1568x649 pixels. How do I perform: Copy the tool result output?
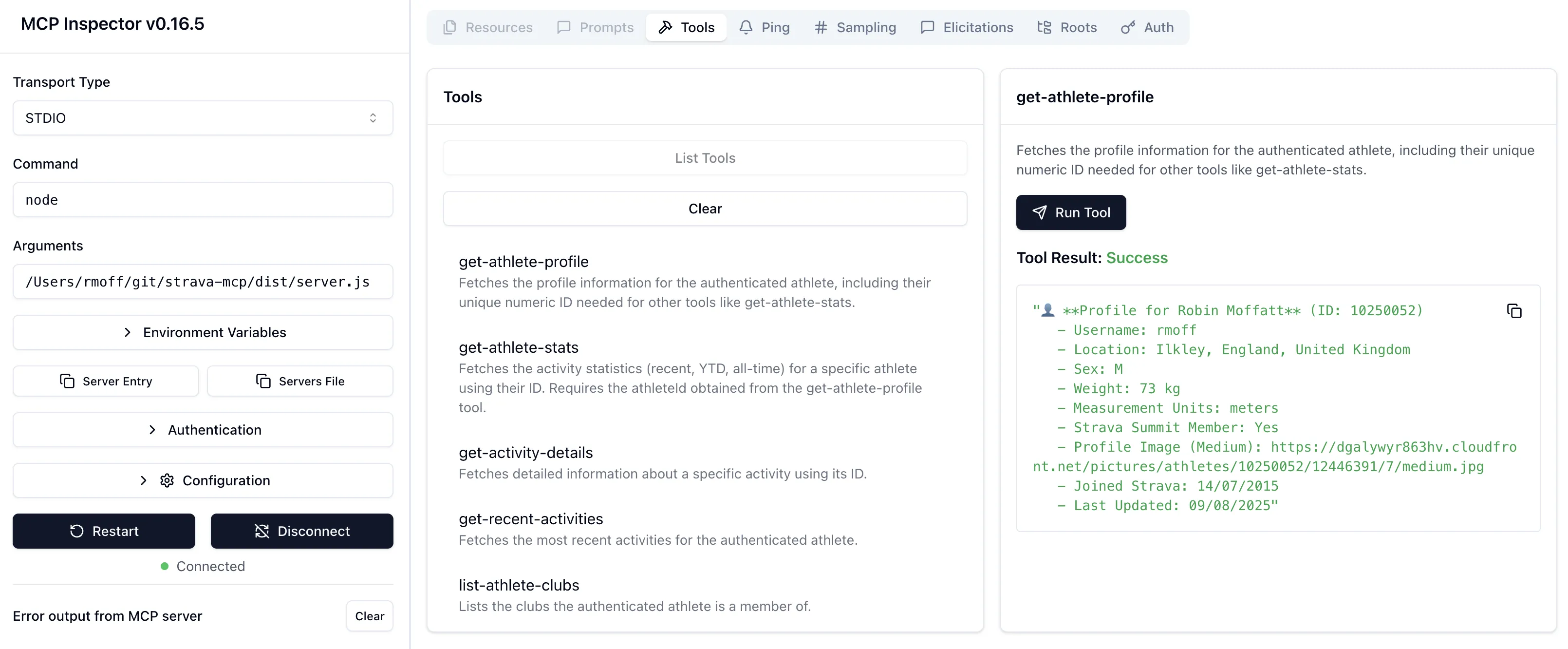pyautogui.click(x=1514, y=311)
